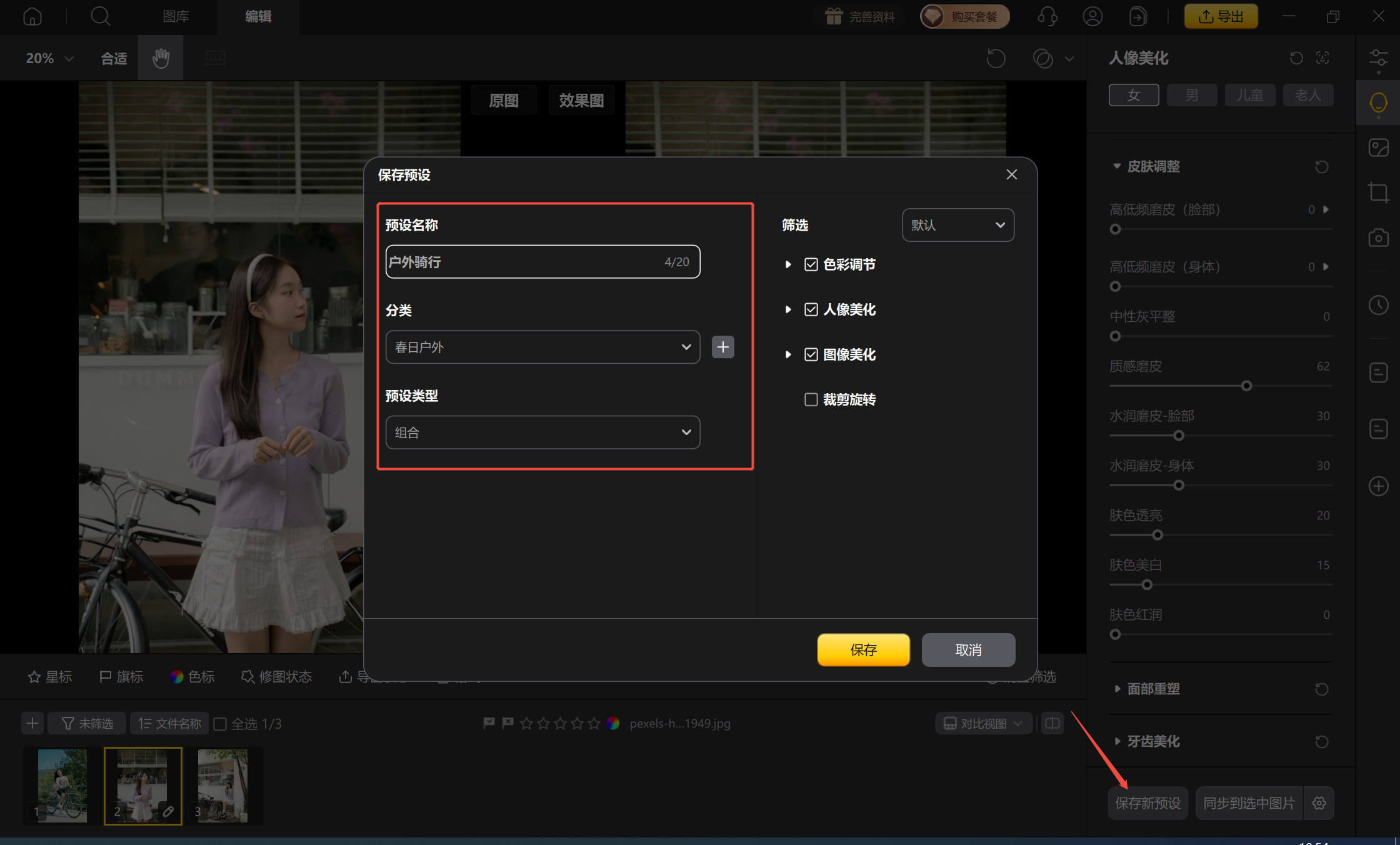Open the 预设类型 dropdown showing 组合
Image resolution: width=1400 pixels, height=845 pixels.
(x=542, y=432)
